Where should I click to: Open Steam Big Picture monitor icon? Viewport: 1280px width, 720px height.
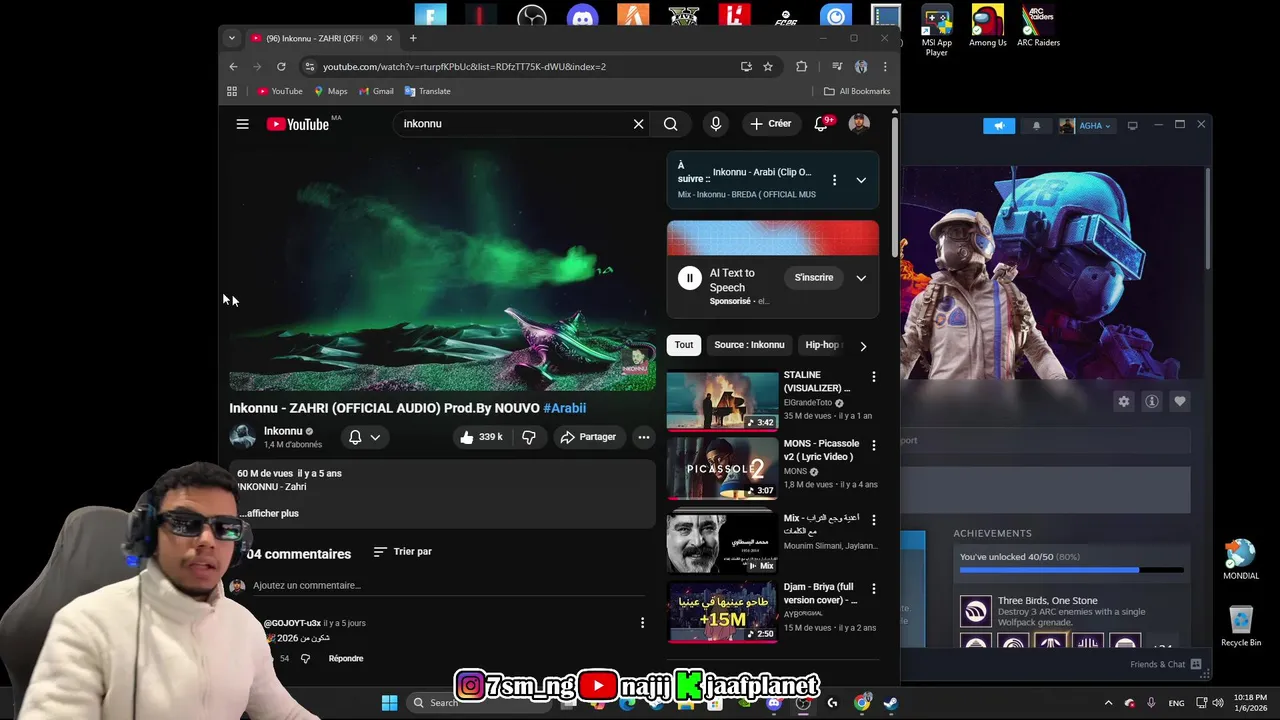1133,126
